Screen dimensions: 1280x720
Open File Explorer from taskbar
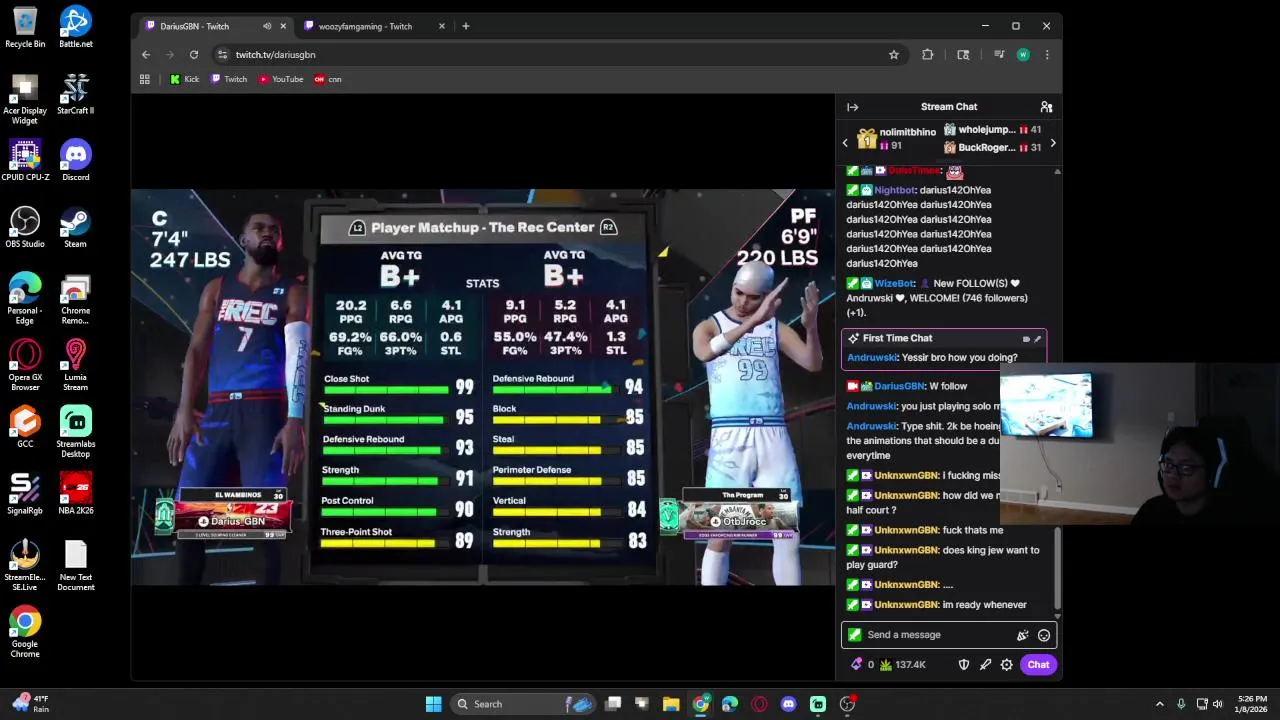coord(671,704)
